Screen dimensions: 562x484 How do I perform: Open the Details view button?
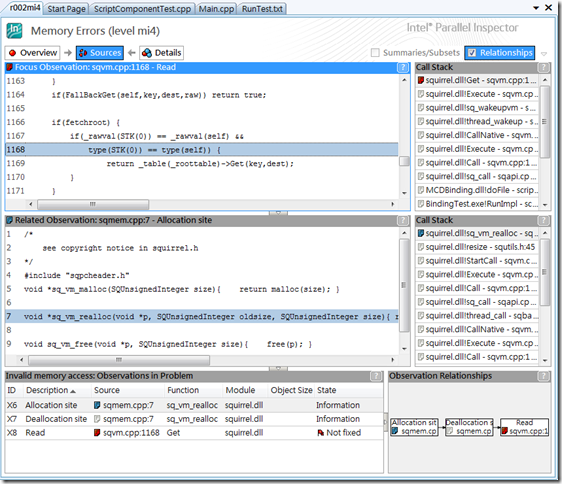[x=162, y=53]
